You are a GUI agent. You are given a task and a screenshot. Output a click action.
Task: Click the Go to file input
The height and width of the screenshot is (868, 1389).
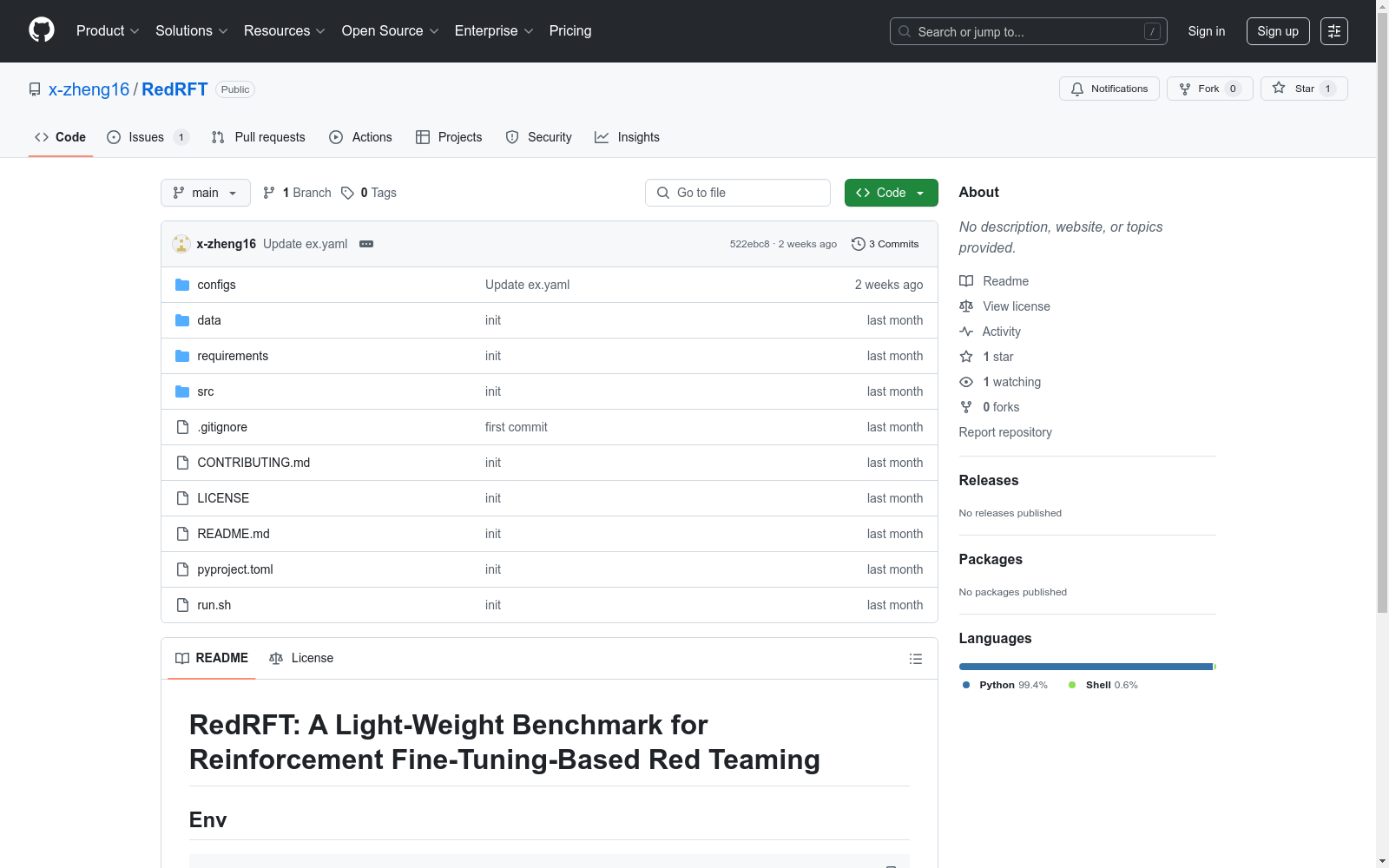coord(738,193)
